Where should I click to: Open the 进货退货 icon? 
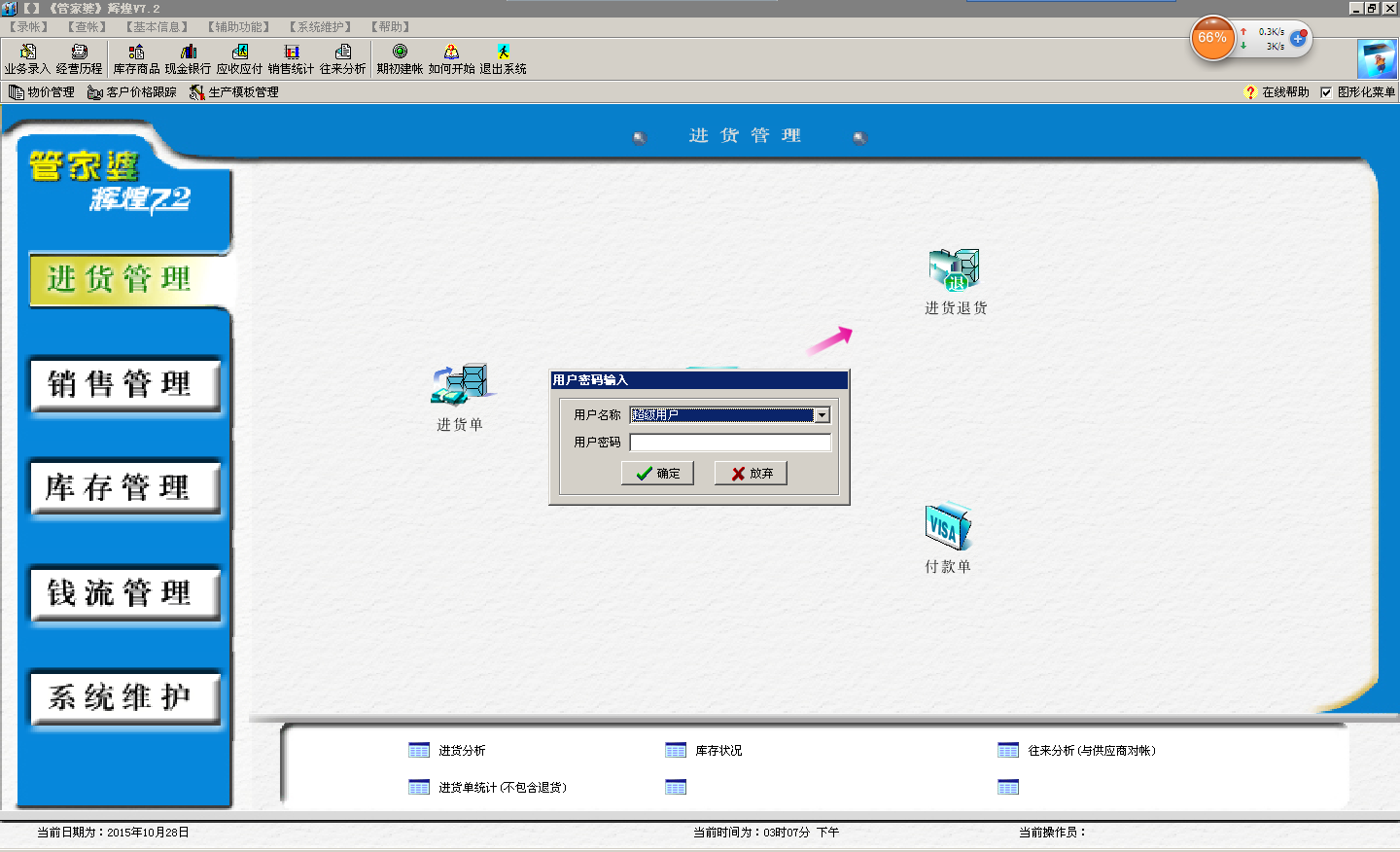pyautogui.click(x=955, y=270)
